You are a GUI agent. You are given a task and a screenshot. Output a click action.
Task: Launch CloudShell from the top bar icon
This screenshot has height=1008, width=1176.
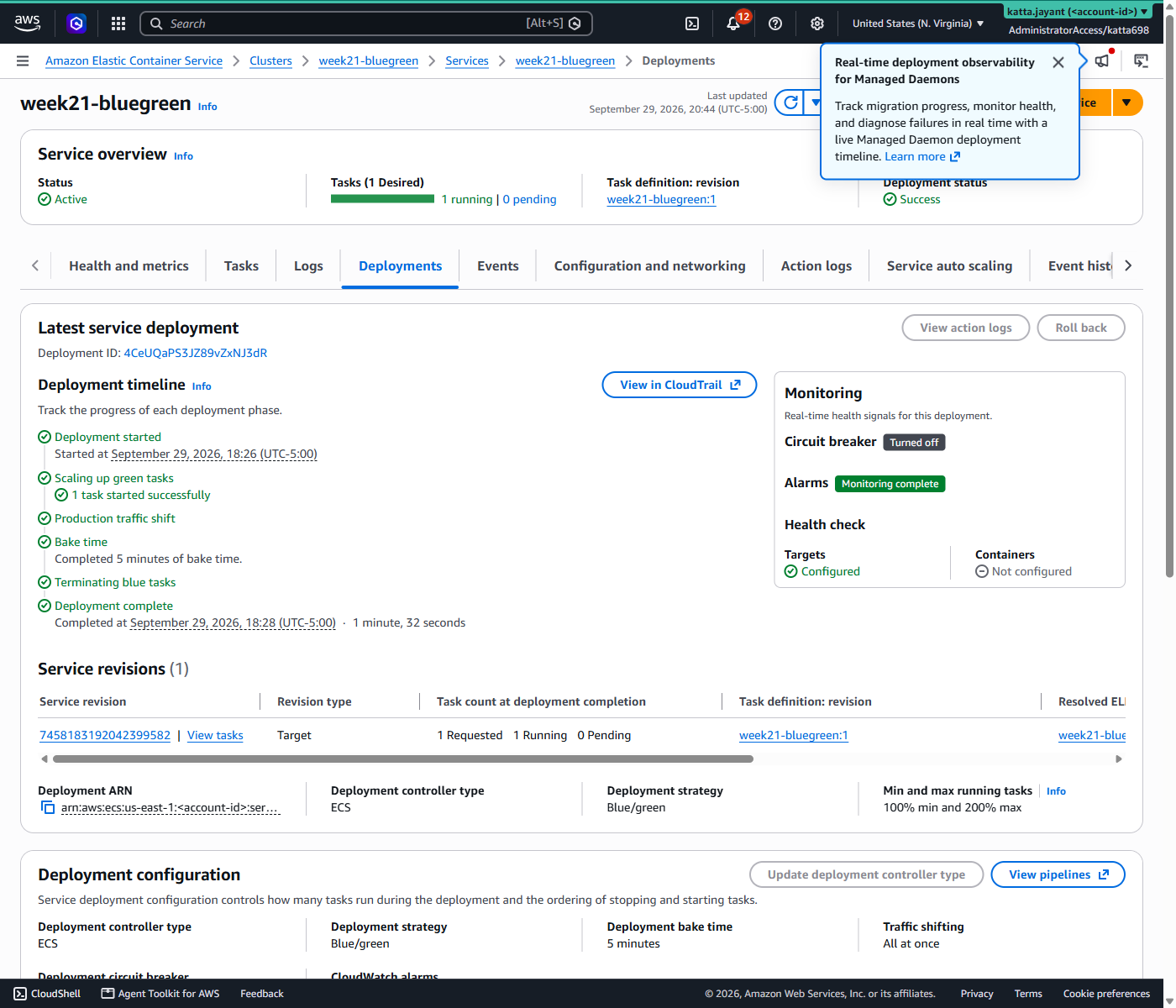tap(692, 24)
